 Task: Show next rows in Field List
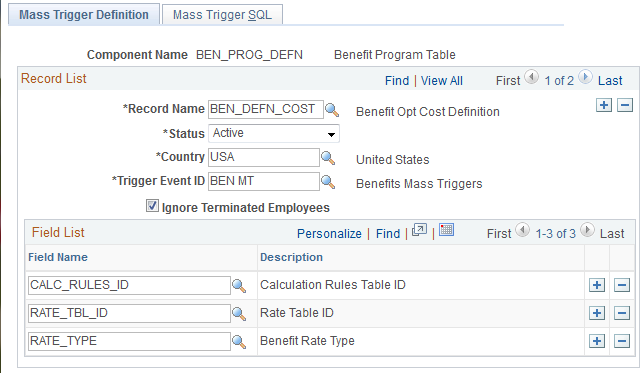[x=587, y=230]
